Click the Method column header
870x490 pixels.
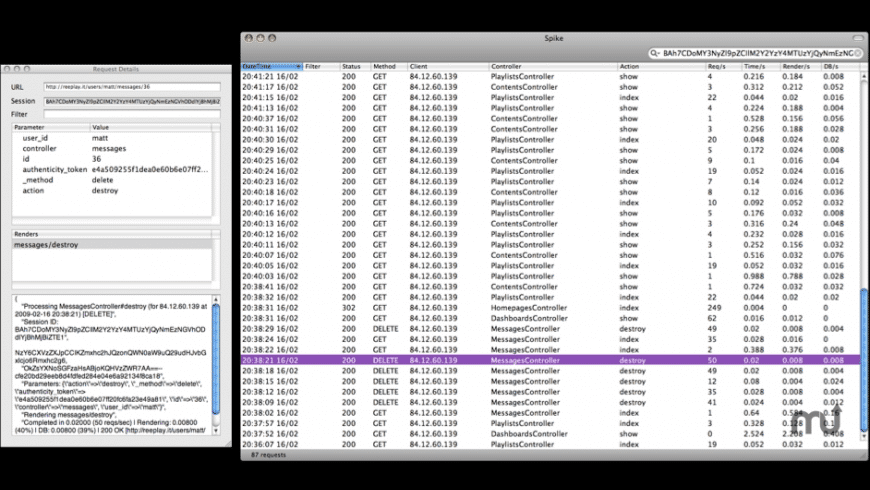point(387,67)
